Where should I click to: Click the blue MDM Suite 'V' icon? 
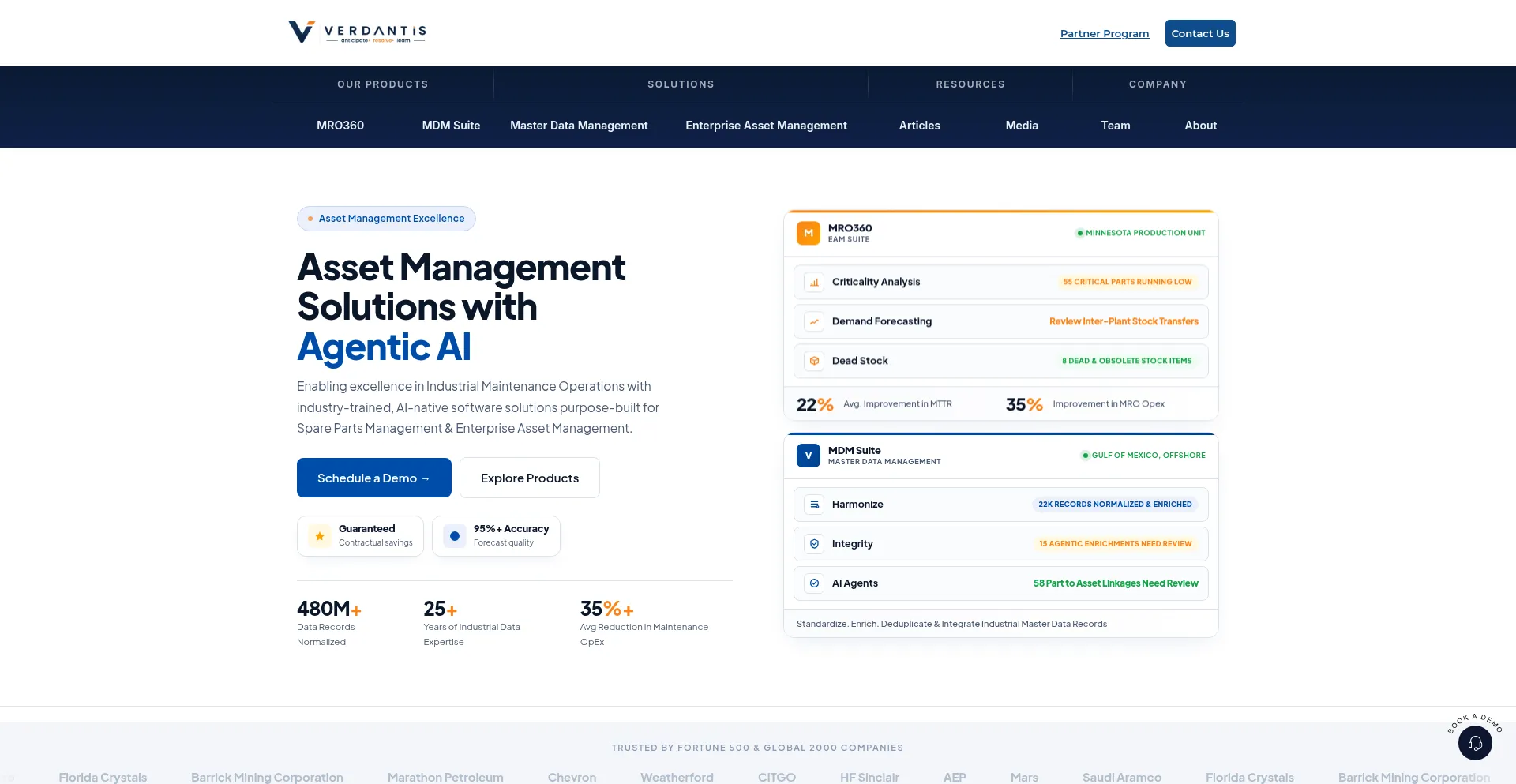pyautogui.click(x=809, y=456)
